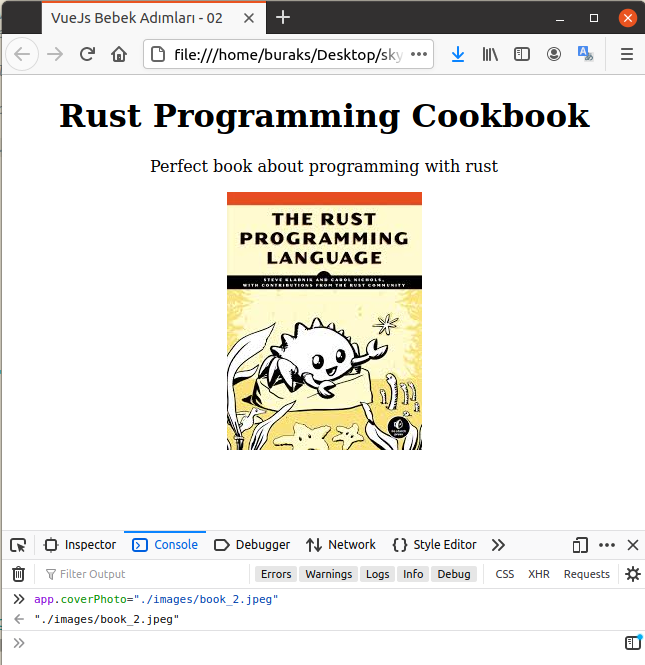Activate the element picker tool
The image size is (645, 665).
pos(18,545)
